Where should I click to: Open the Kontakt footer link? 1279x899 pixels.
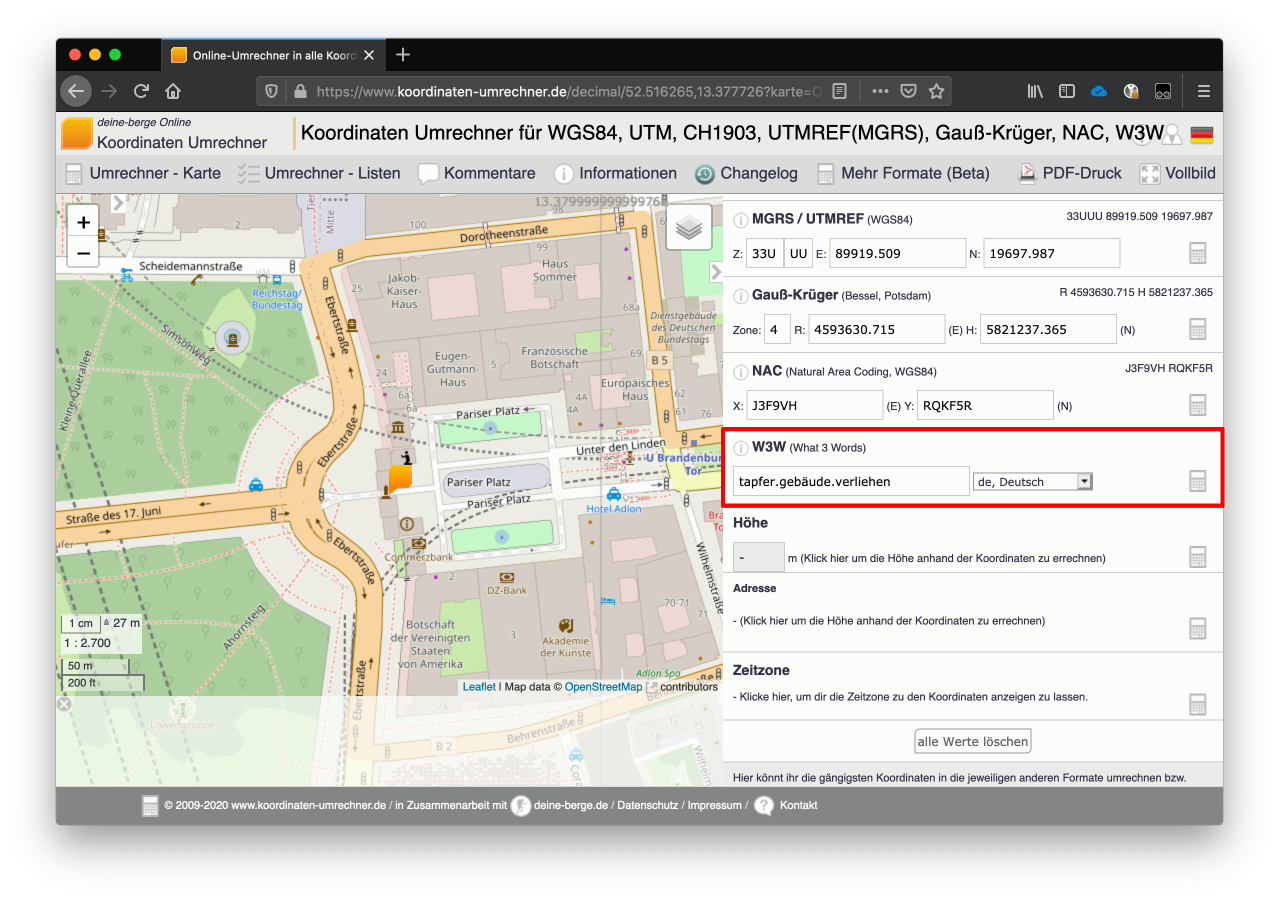798,805
